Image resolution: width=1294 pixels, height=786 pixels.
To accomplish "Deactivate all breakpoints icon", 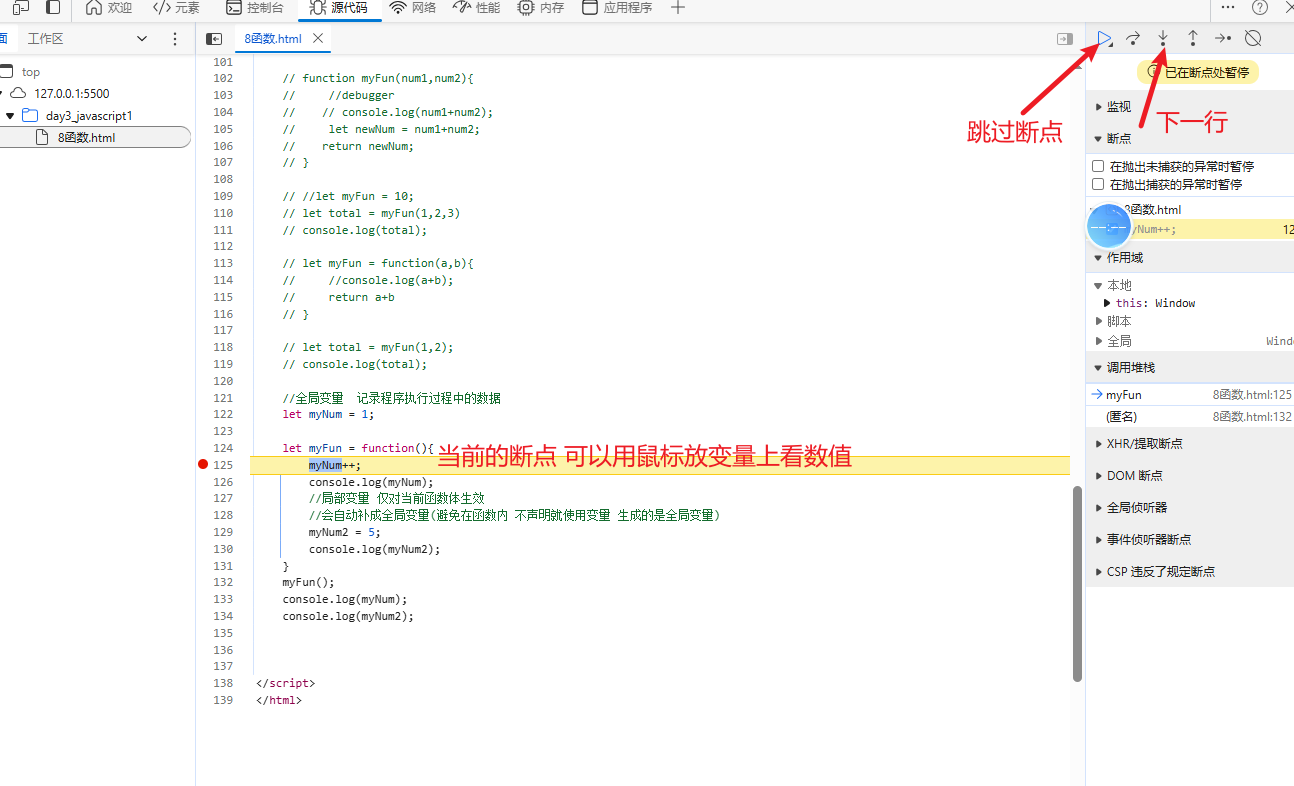I will coord(1253,38).
